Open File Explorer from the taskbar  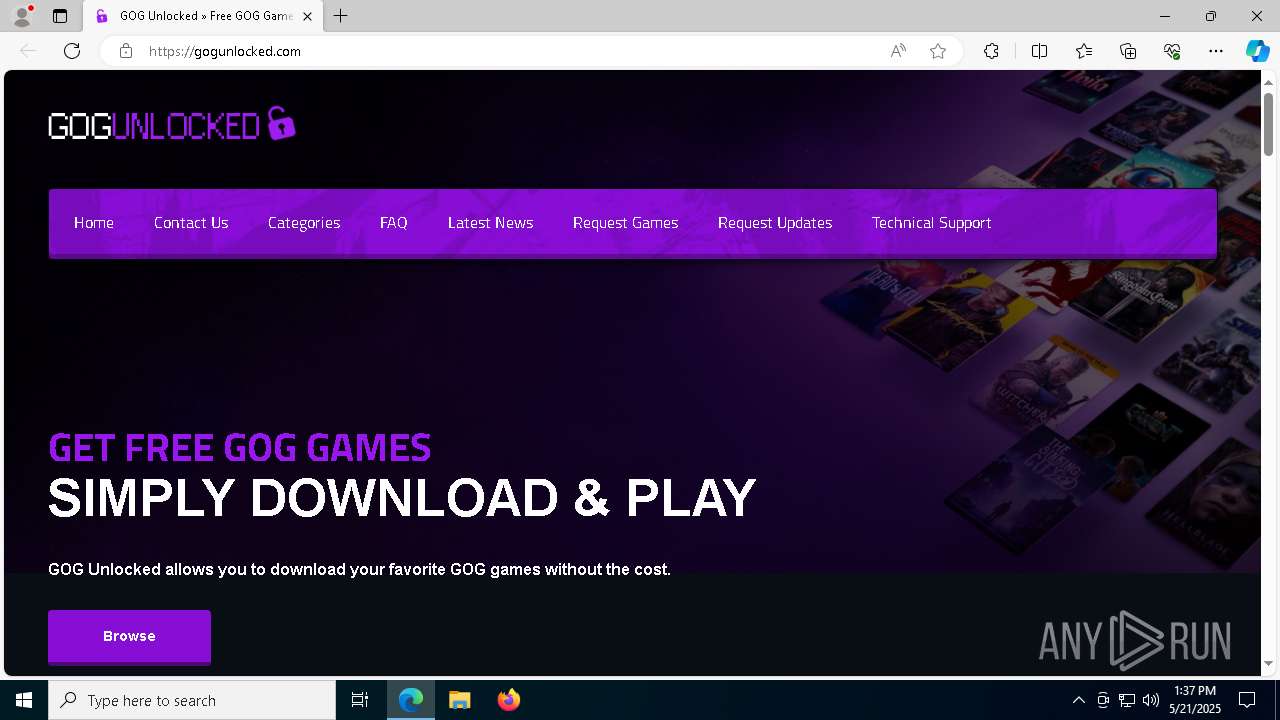coord(459,700)
